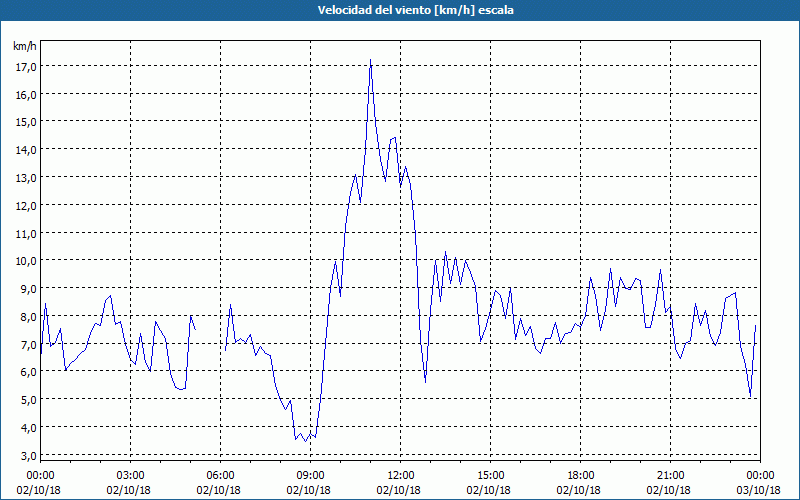This screenshot has width=800, height=500.
Task: Click the 17,0 y-axis value
Action: click(x=26, y=67)
